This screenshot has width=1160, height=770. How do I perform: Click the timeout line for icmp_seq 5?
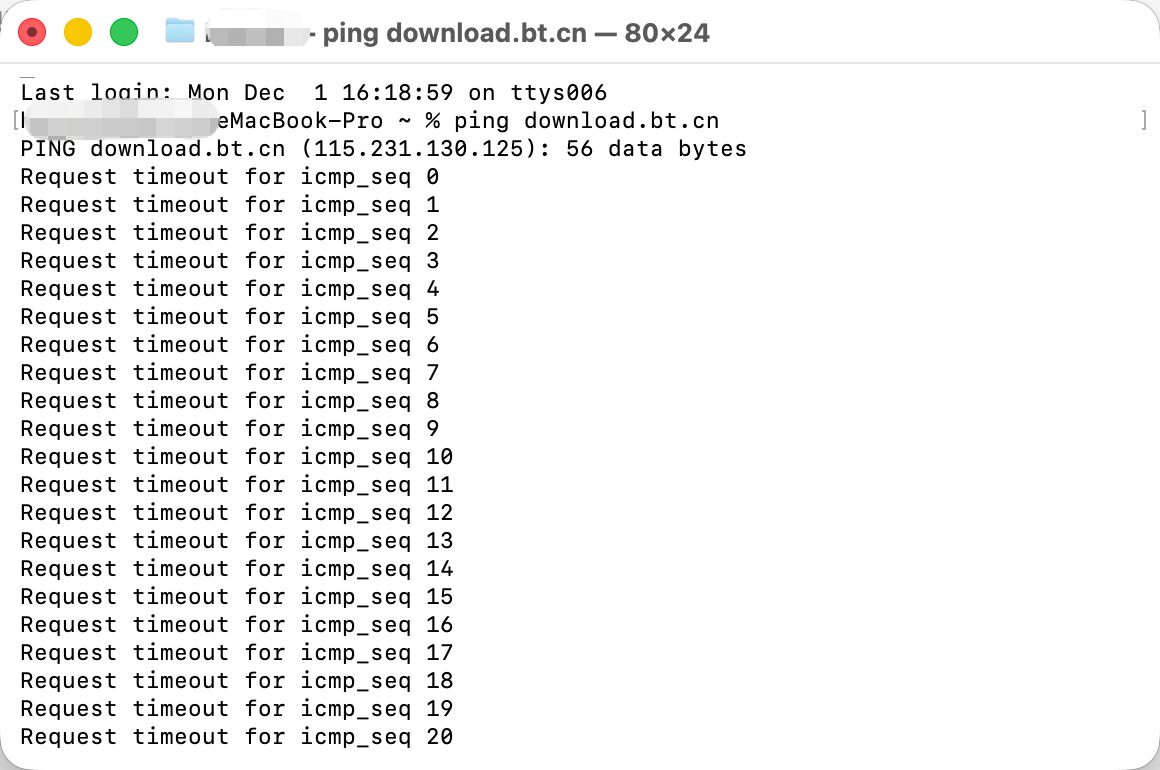(230, 317)
